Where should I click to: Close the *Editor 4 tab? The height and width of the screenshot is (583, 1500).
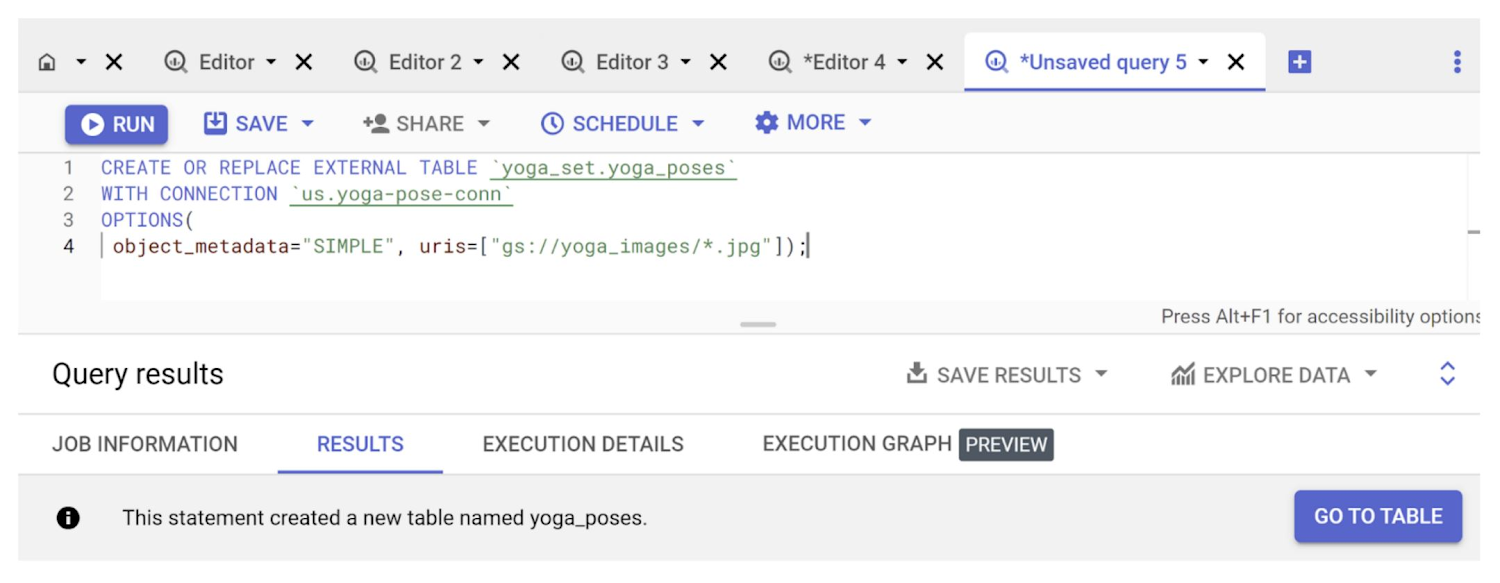pyautogui.click(x=935, y=62)
